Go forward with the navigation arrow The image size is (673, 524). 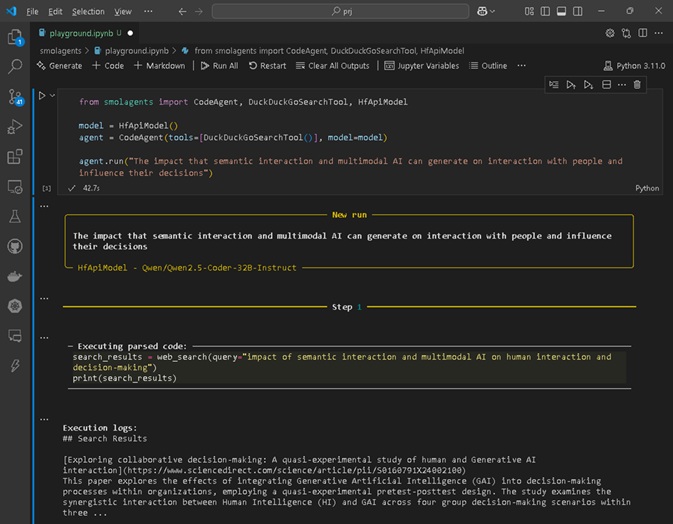(x=199, y=12)
